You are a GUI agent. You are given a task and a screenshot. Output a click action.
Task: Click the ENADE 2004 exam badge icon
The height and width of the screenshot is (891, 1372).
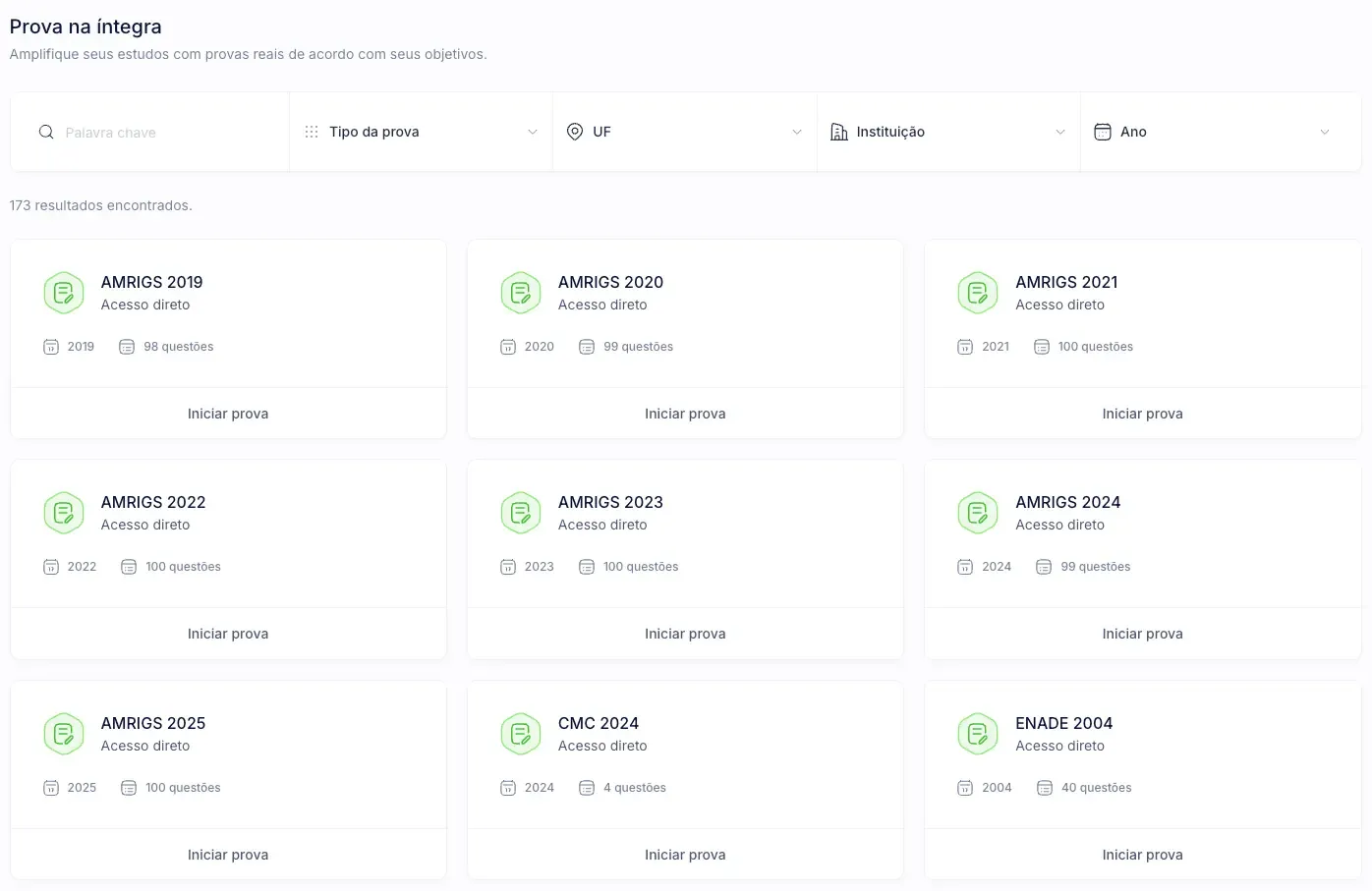coord(978,733)
